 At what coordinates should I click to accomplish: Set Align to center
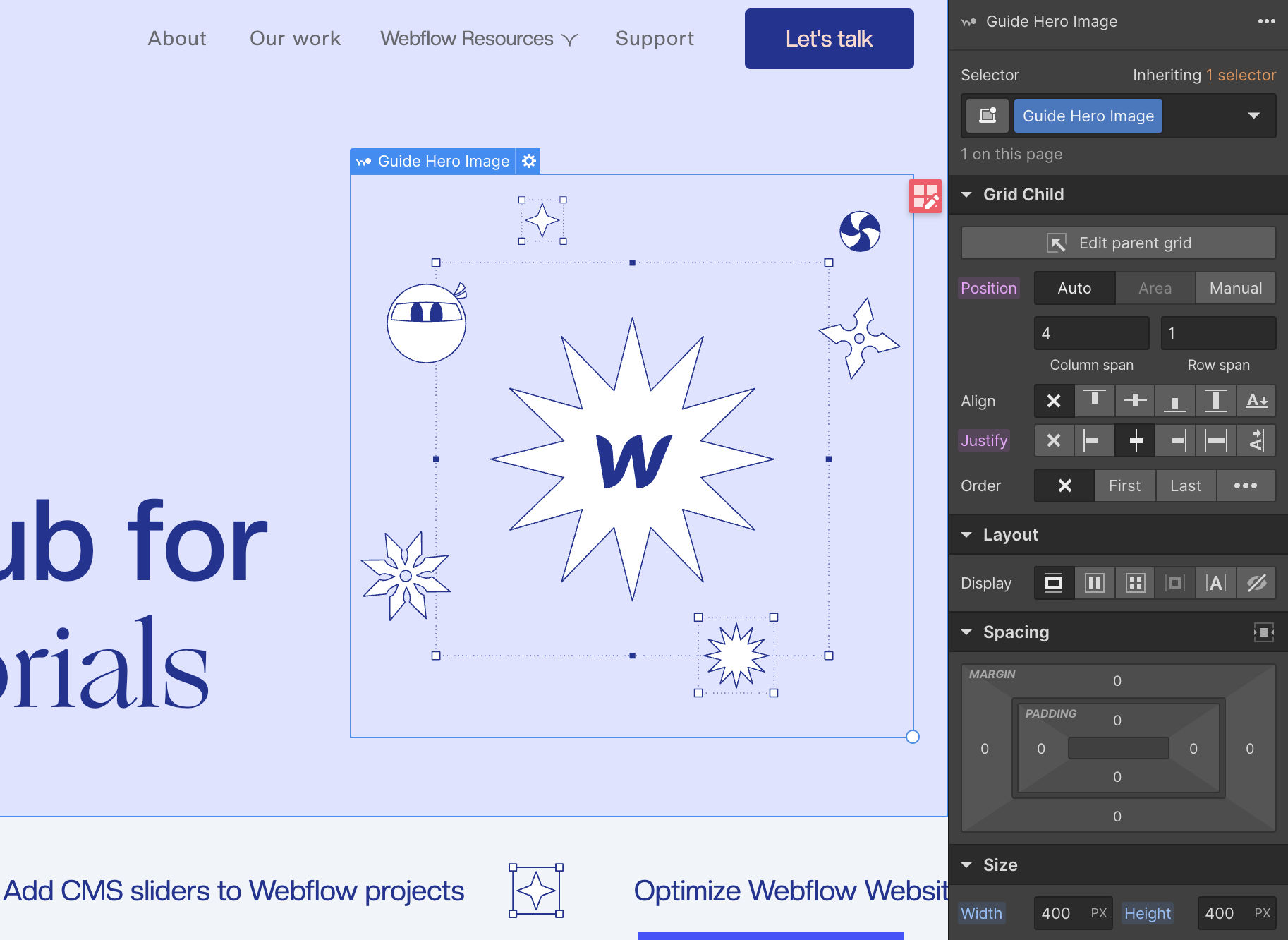click(1136, 401)
